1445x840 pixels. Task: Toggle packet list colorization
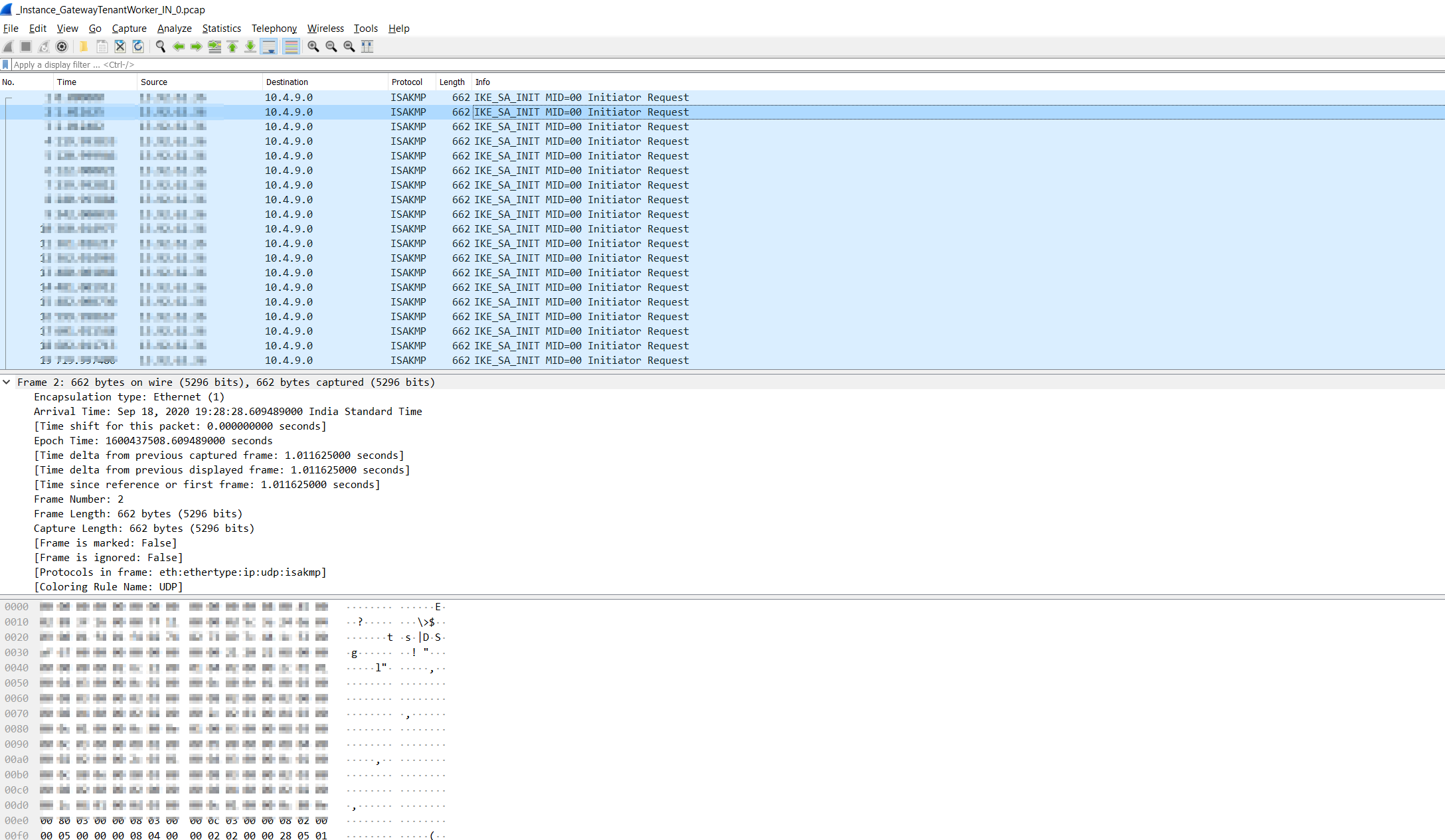point(291,46)
